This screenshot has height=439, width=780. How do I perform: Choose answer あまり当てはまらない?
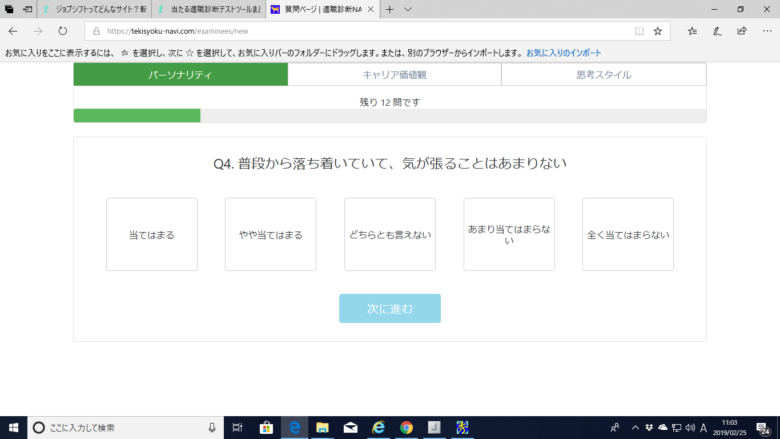509,234
